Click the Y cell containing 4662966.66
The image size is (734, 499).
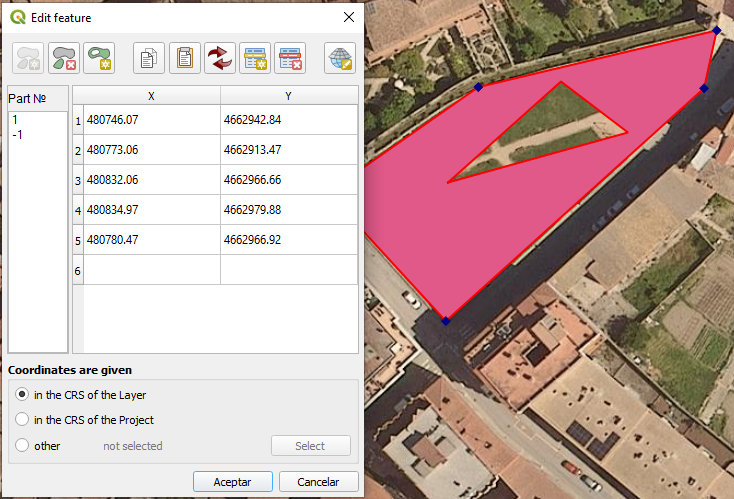tap(288, 180)
